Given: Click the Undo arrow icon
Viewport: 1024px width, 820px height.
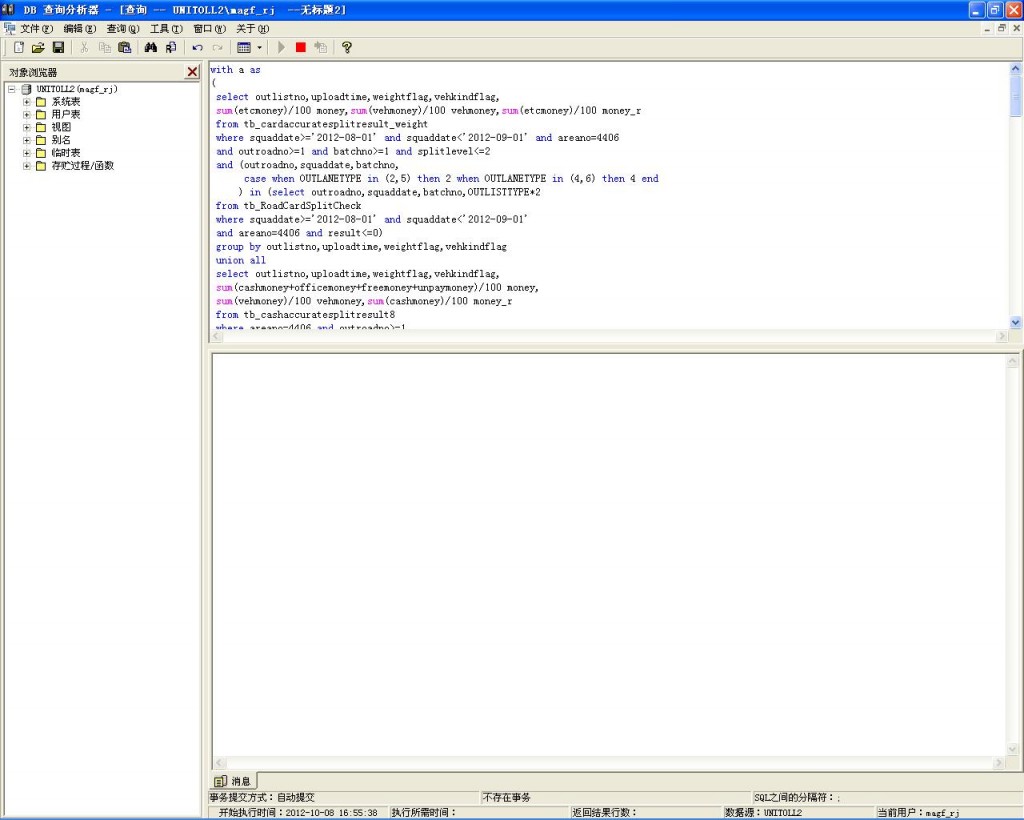Looking at the screenshot, I should [197, 47].
